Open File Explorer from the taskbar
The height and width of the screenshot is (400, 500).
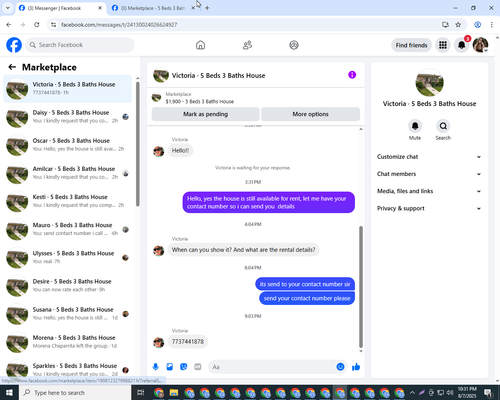pyautogui.click(x=174, y=392)
